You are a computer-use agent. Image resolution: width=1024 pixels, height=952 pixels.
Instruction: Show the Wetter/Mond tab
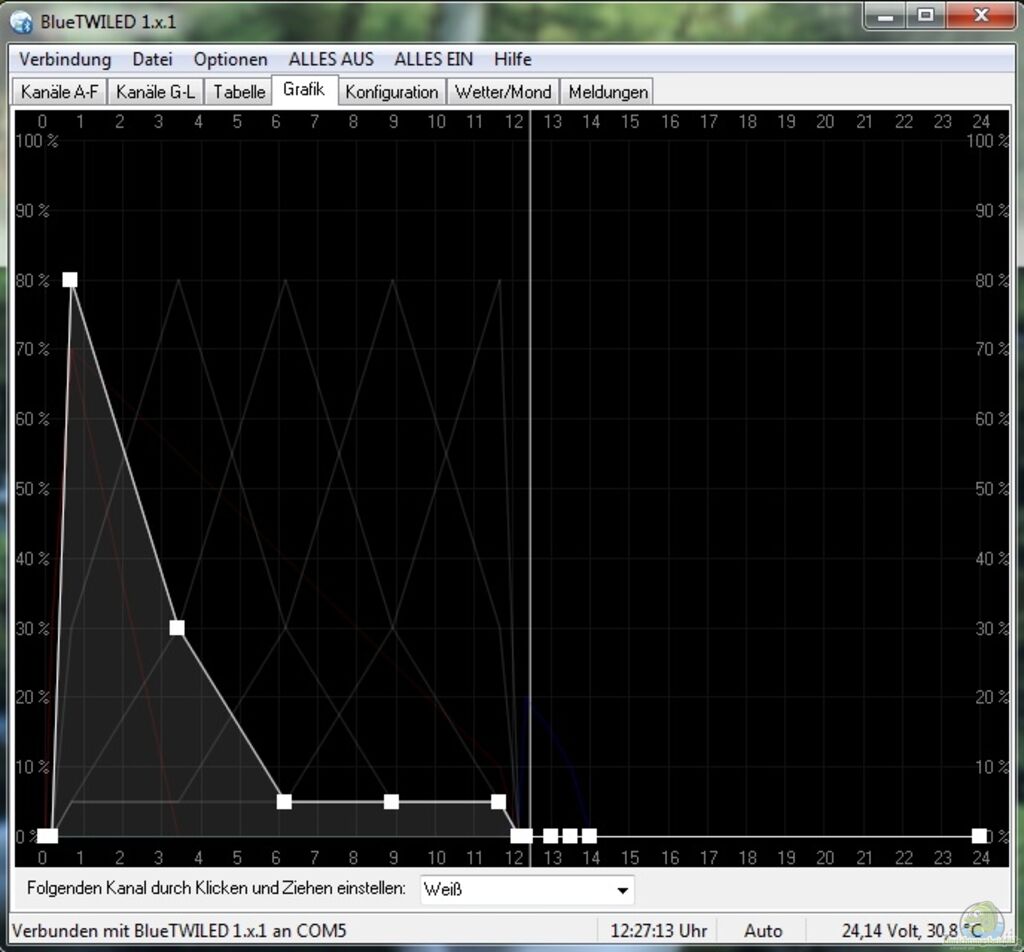click(503, 92)
